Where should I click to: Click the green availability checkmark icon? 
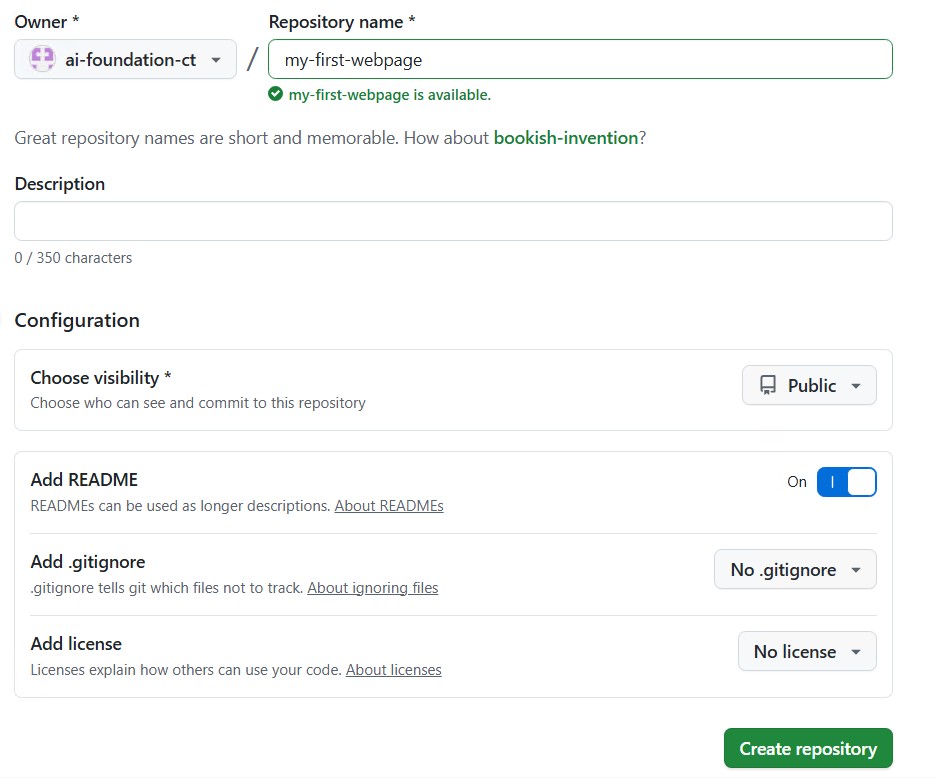[x=276, y=93]
